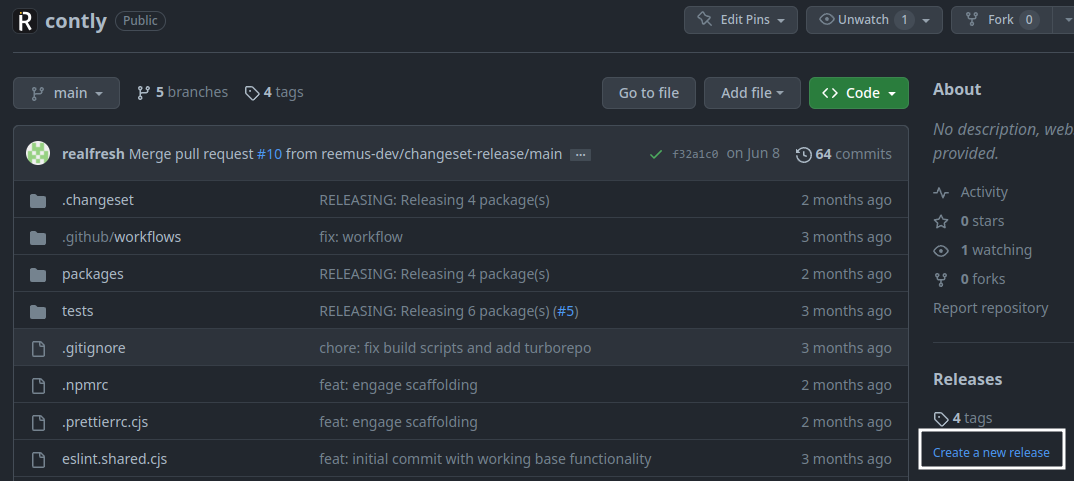Click the eye icon beside watching

click(x=941, y=251)
